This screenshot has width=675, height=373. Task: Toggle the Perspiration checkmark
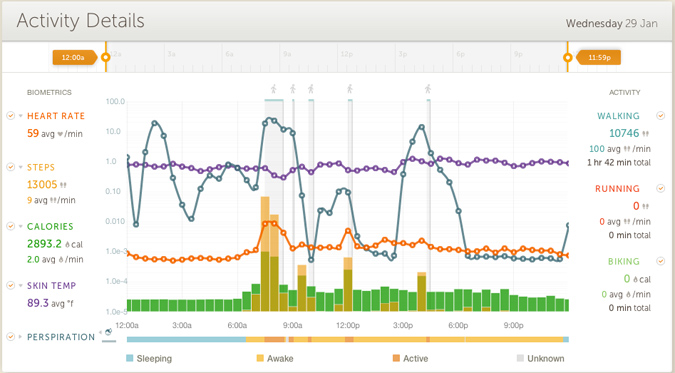(10, 336)
